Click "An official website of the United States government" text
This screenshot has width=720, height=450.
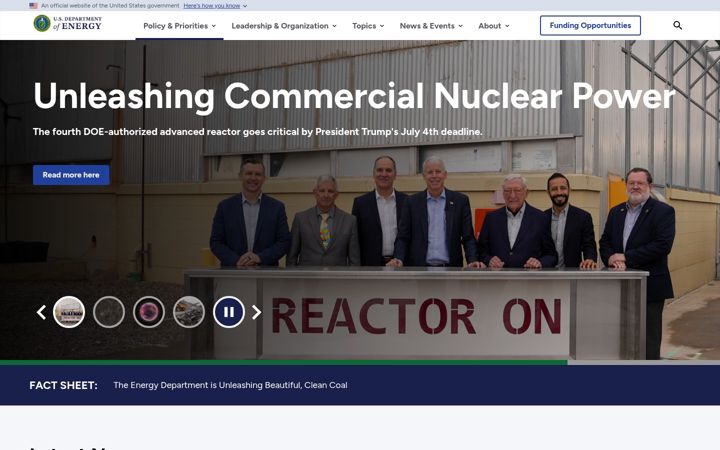[110, 6]
